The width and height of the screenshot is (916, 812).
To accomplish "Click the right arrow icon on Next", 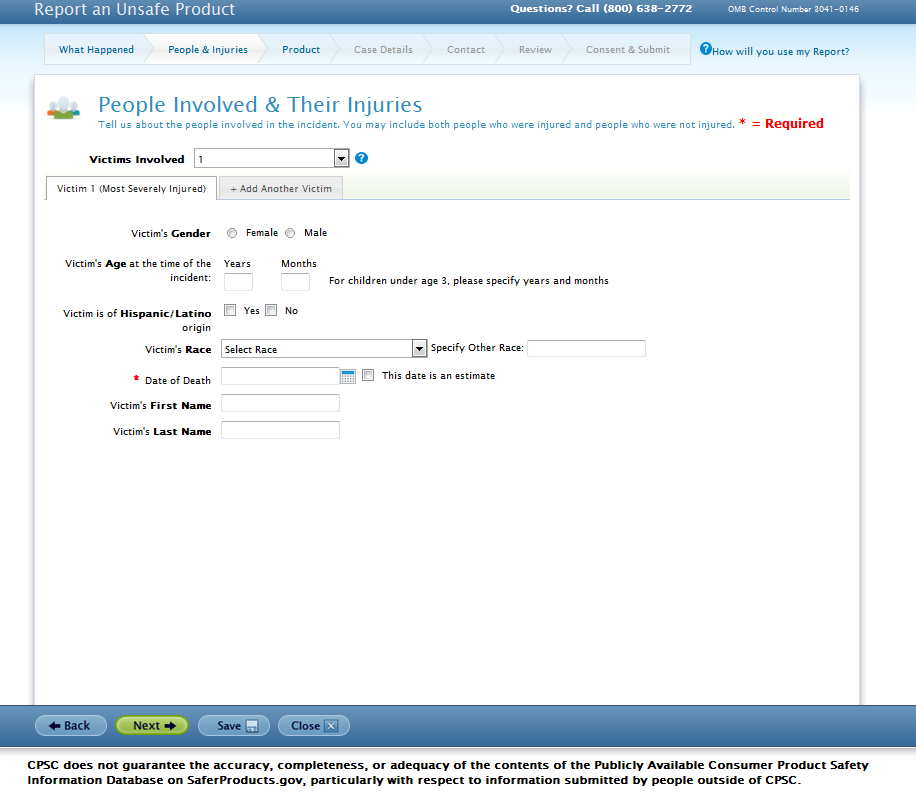I will pyautogui.click(x=170, y=726).
